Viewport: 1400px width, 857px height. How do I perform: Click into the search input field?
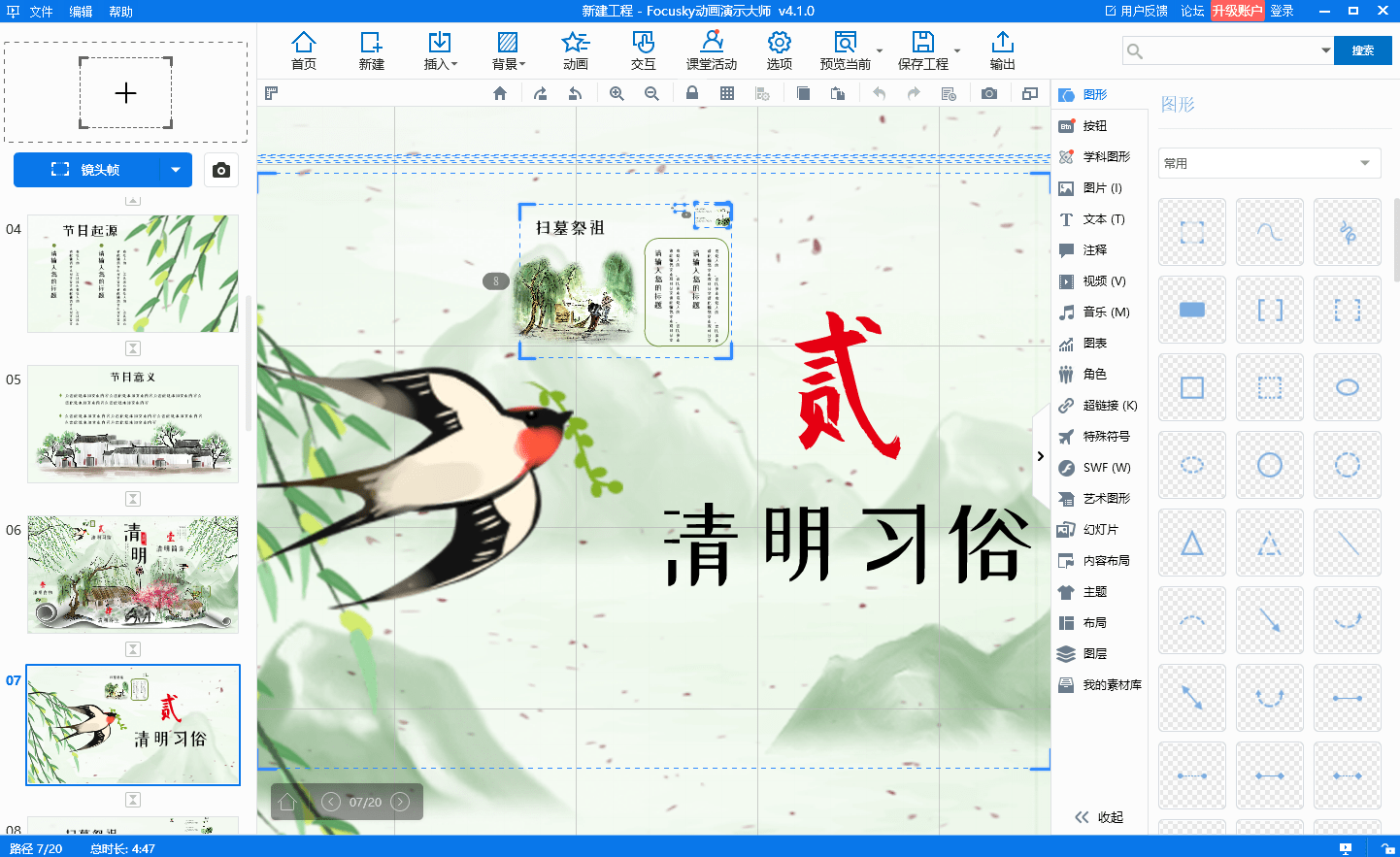pyautogui.click(x=1230, y=50)
